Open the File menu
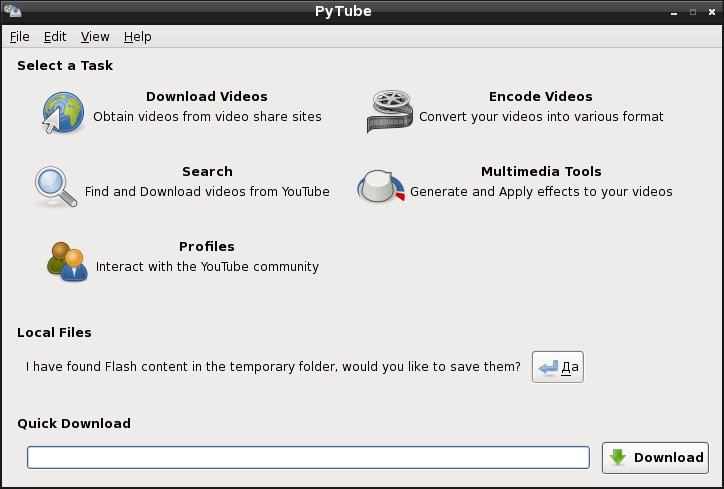This screenshot has height=489, width=724. (19, 36)
